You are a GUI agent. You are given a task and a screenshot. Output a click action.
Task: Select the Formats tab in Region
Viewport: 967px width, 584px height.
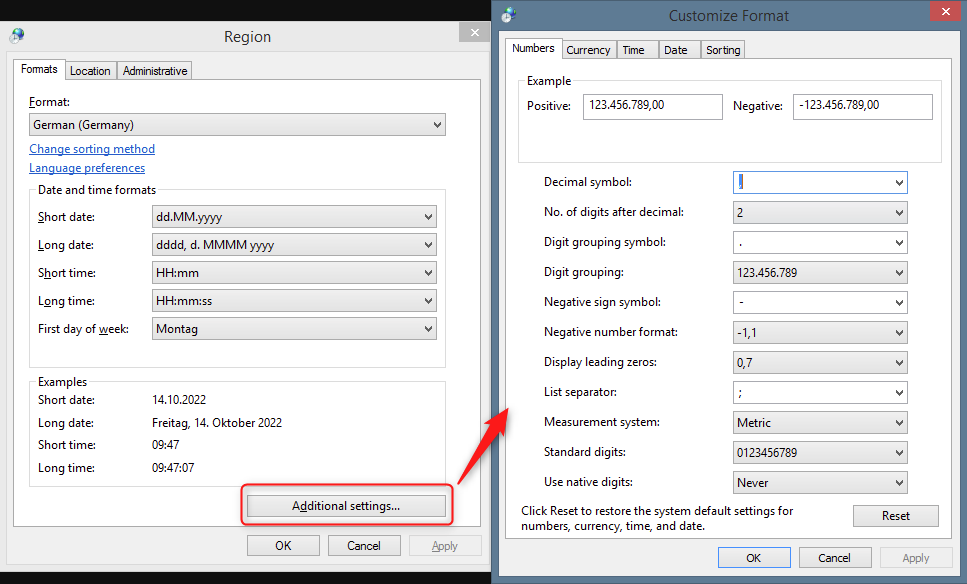point(39,69)
